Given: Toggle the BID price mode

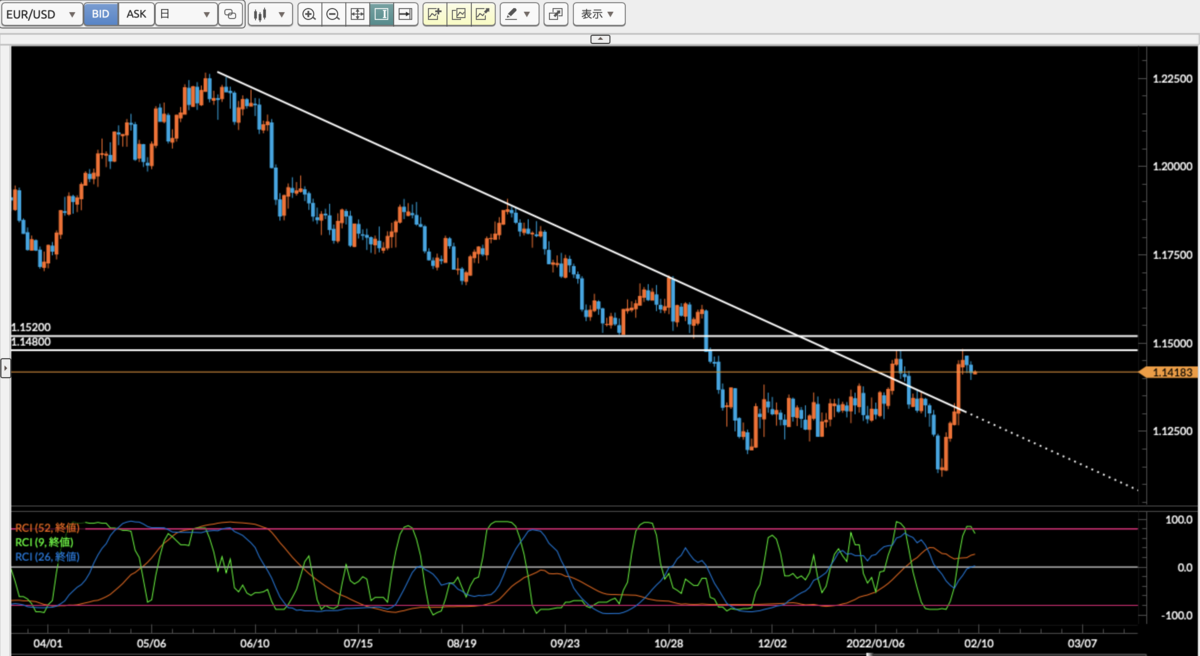Looking at the screenshot, I should [100, 14].
